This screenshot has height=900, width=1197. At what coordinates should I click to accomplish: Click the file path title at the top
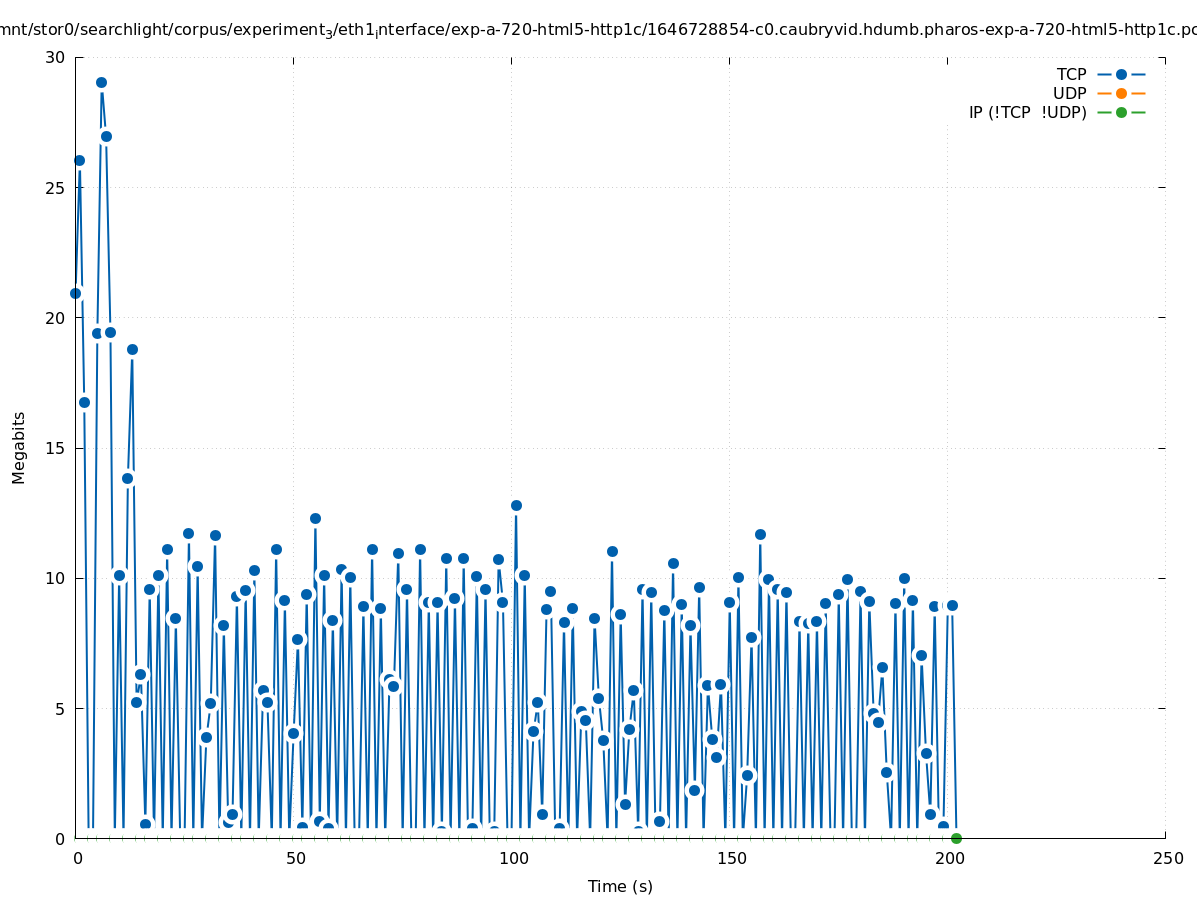point(598,31)
